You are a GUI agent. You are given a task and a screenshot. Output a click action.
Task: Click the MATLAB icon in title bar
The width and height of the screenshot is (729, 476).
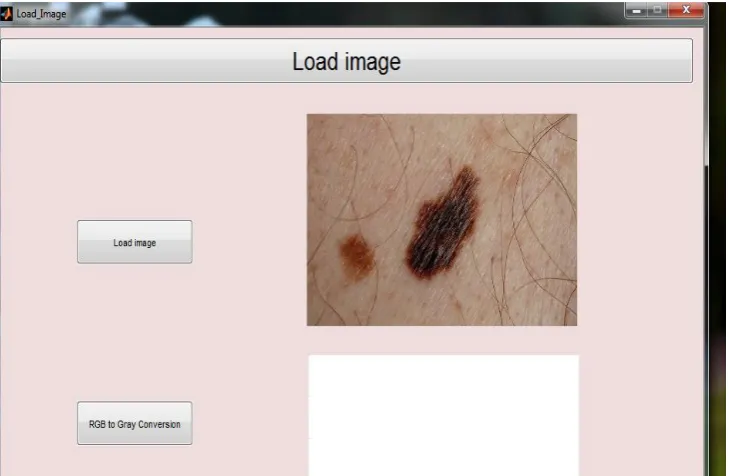(x=6, y=14)
